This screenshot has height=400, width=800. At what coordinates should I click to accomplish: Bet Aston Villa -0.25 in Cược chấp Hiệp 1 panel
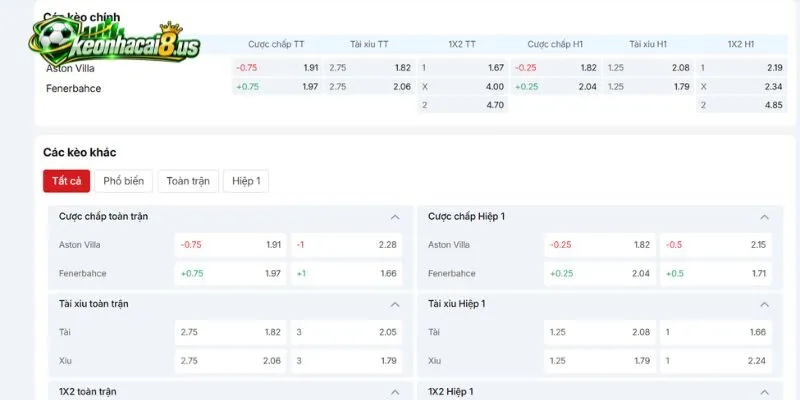click(599, 245)
